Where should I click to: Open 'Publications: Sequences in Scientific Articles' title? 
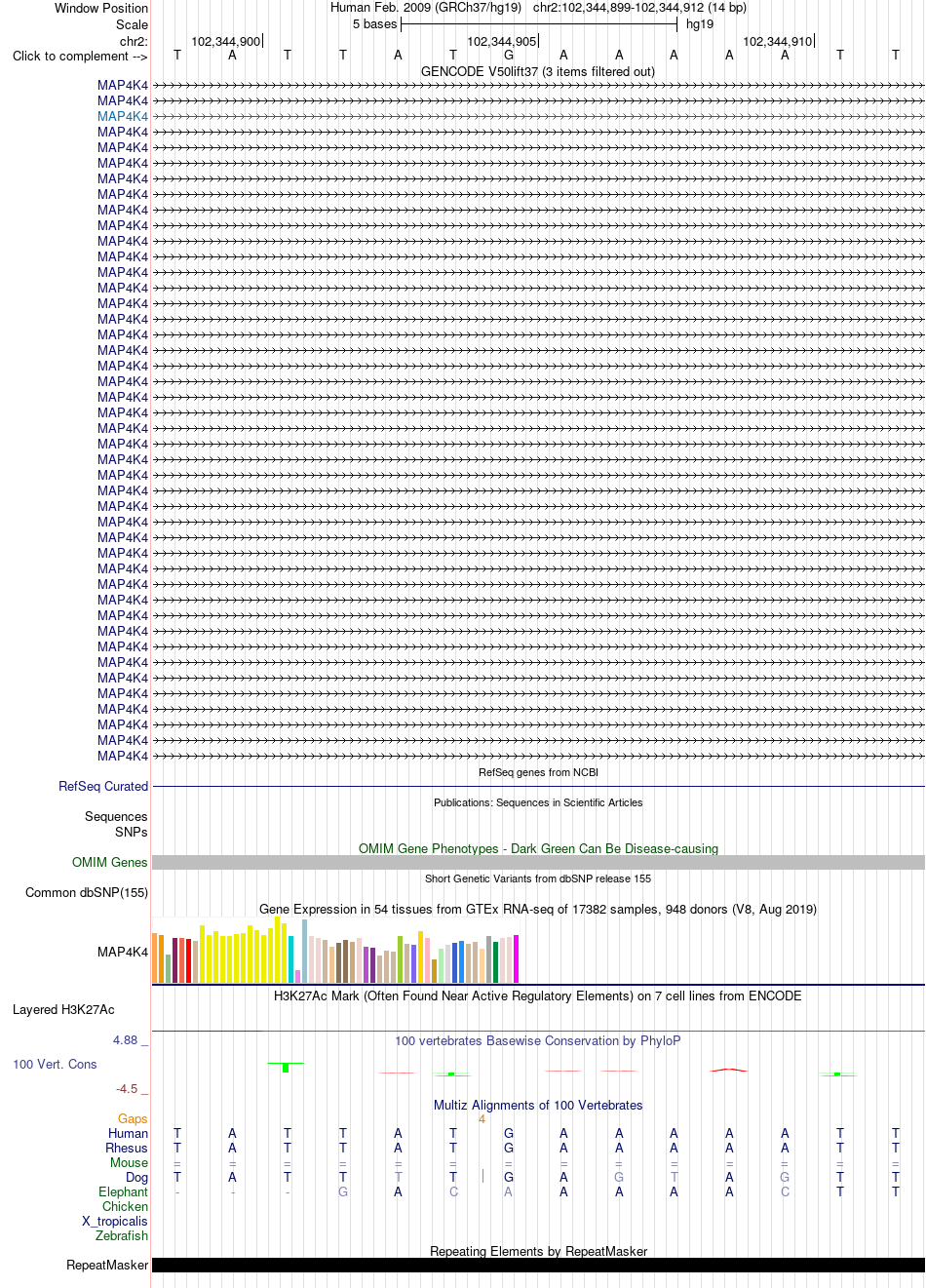(538, 802)
